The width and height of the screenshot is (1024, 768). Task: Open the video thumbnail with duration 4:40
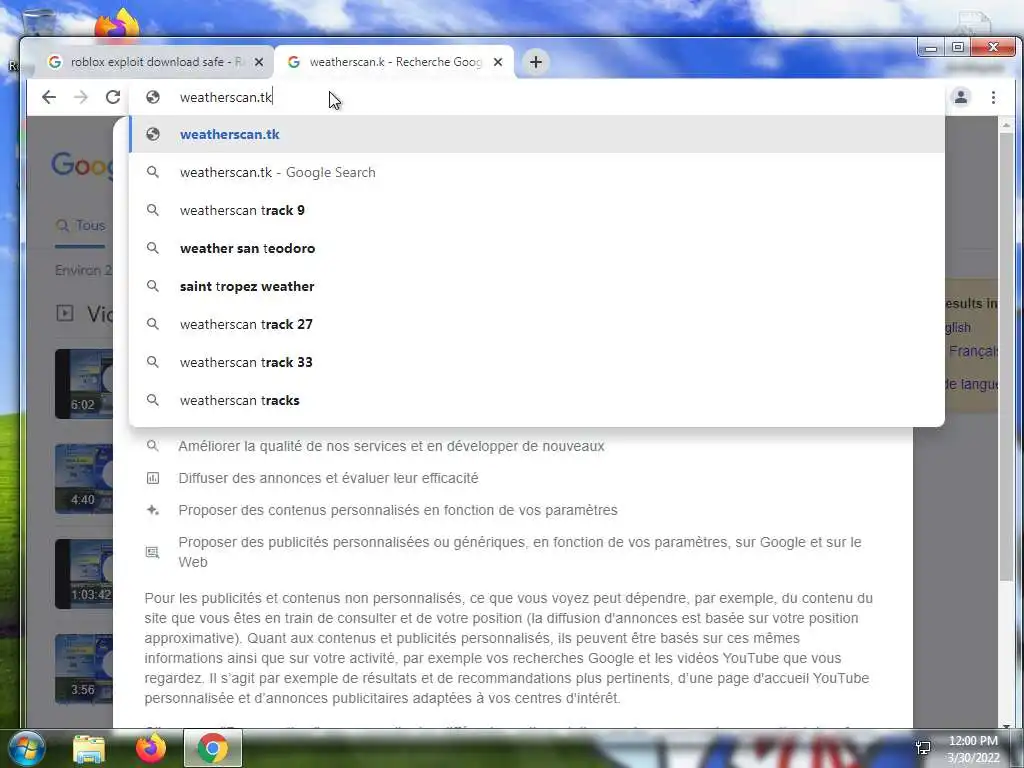[x=84, y=479]
